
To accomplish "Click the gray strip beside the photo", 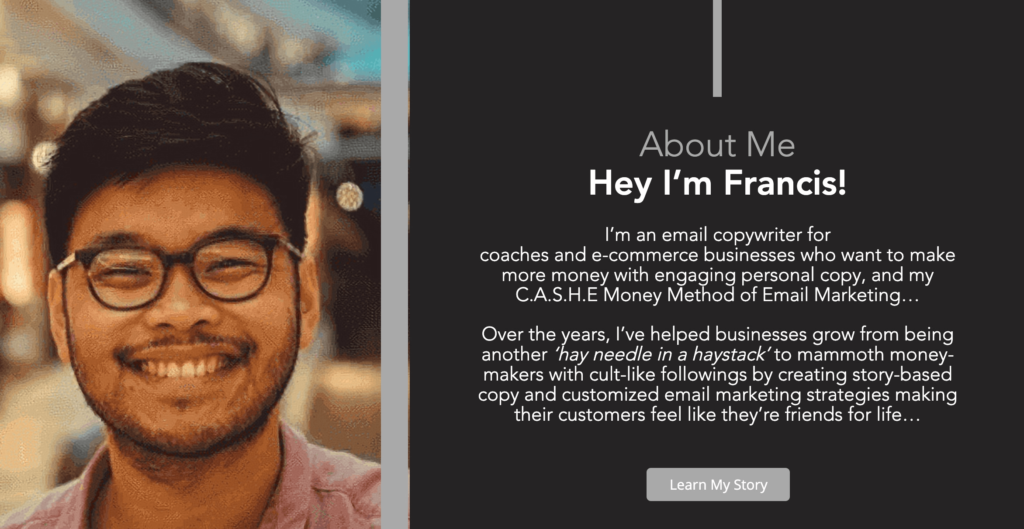I will (x=395, y=264).
